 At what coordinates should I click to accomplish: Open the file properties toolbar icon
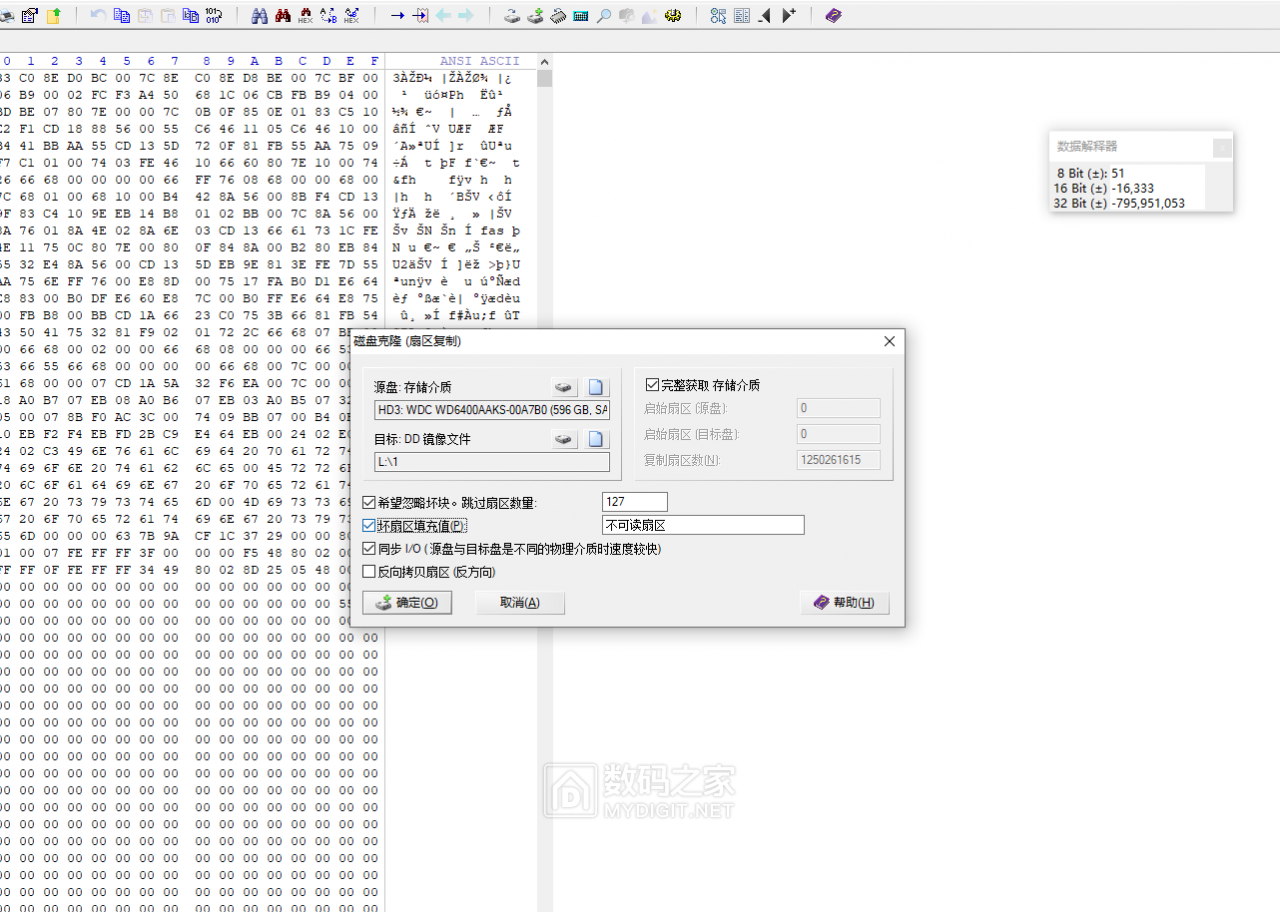(29, 15)
